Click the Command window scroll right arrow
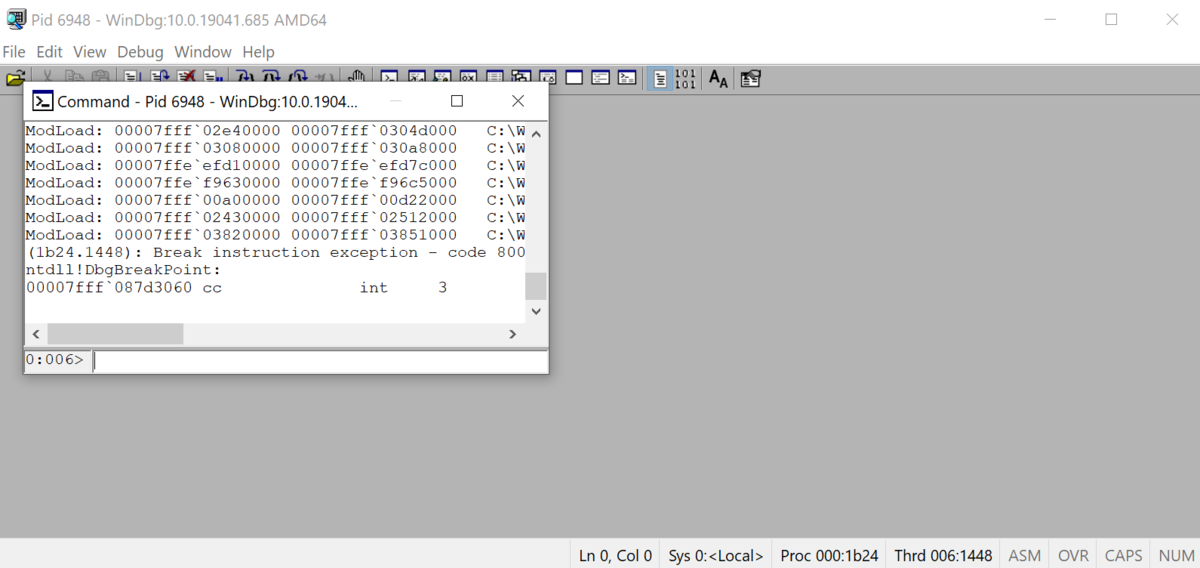This screenshot has height=568, width=1200. [513, 333]
